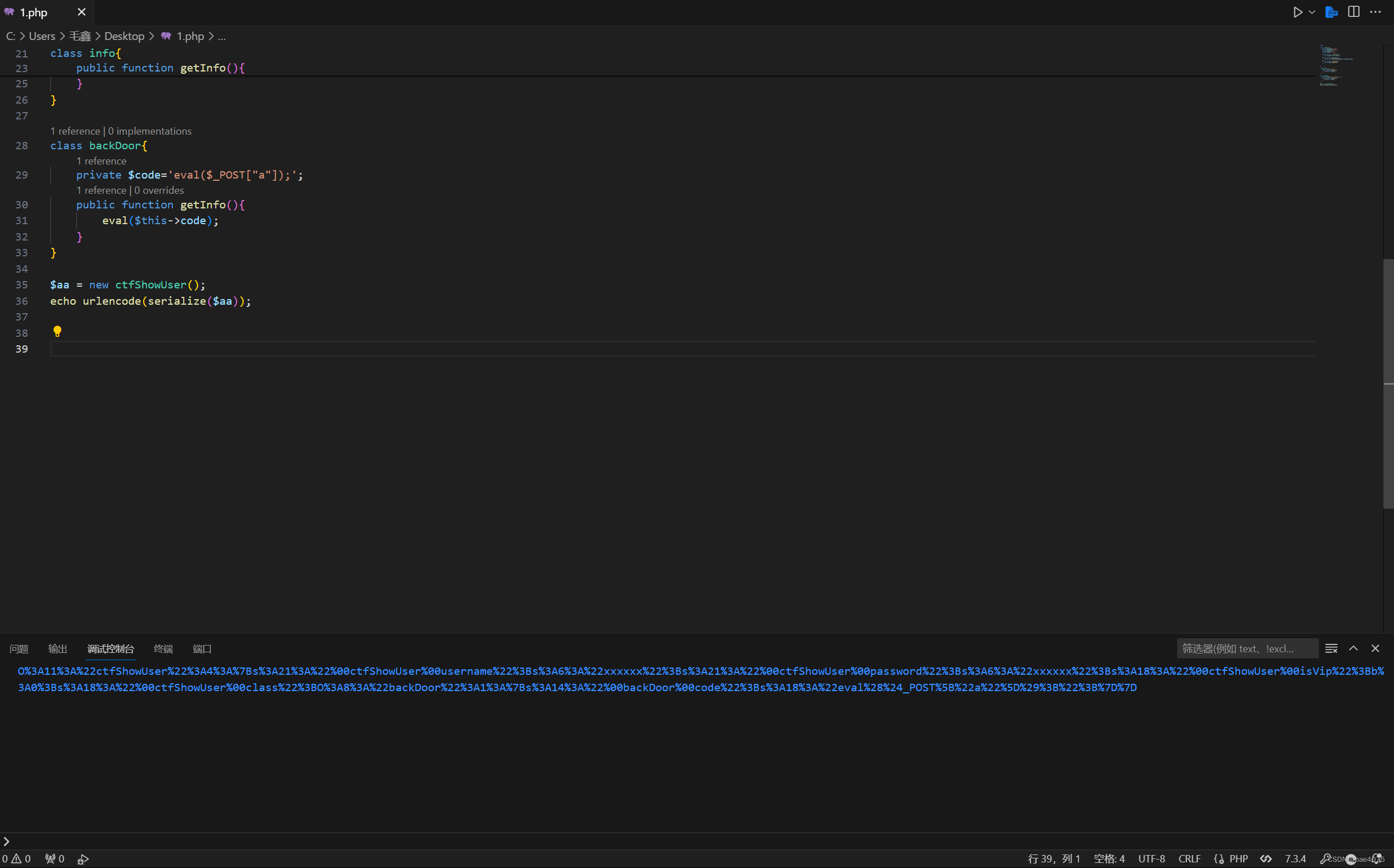
Task: Toggle word wrap lines icon in panel
Action: [x=1331, y=649]
